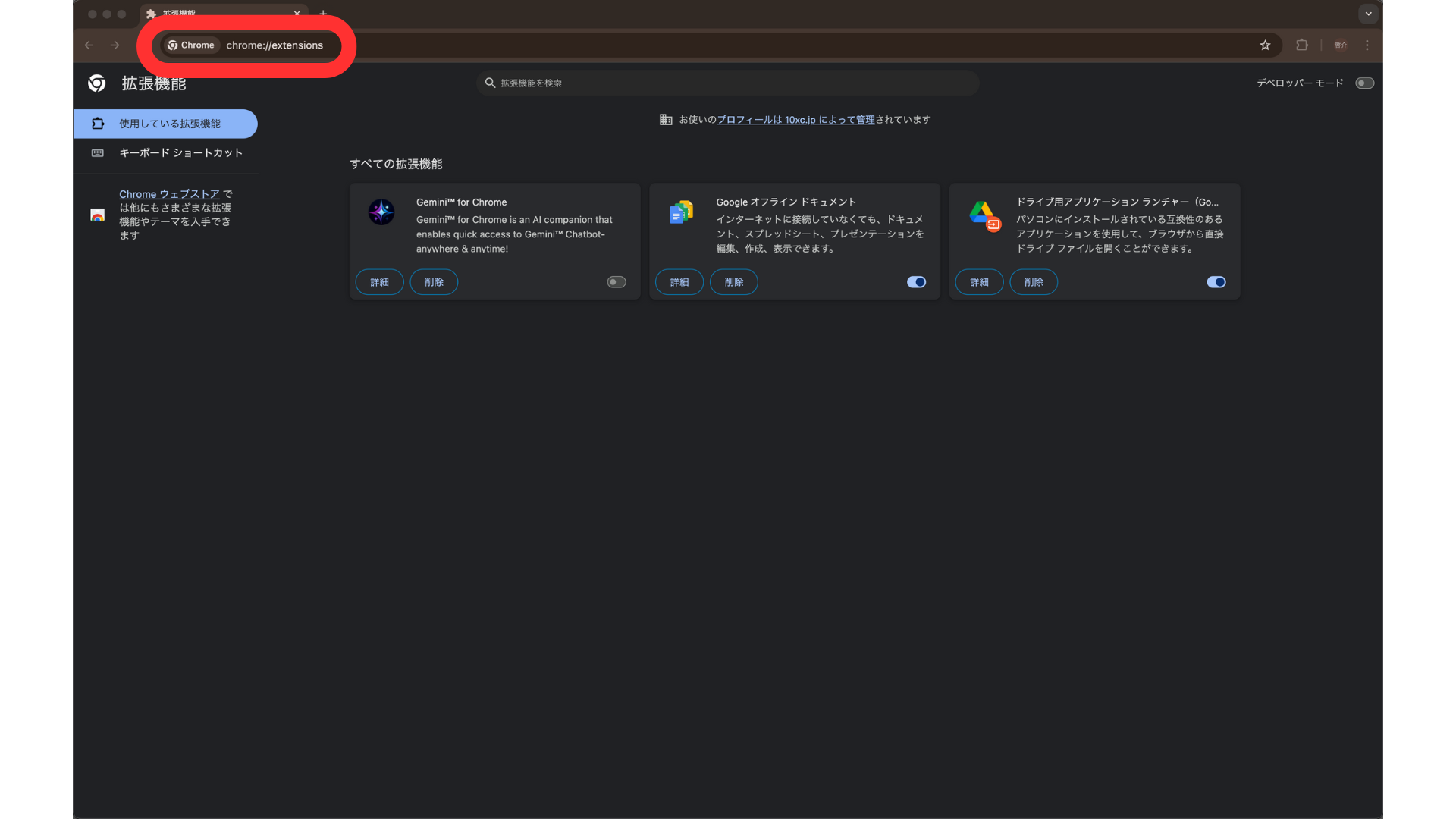1456x819 pixels.
Task: Click the puzzle-piece icon beside 使用している拡張機能
Action: [x=98, y=124]
